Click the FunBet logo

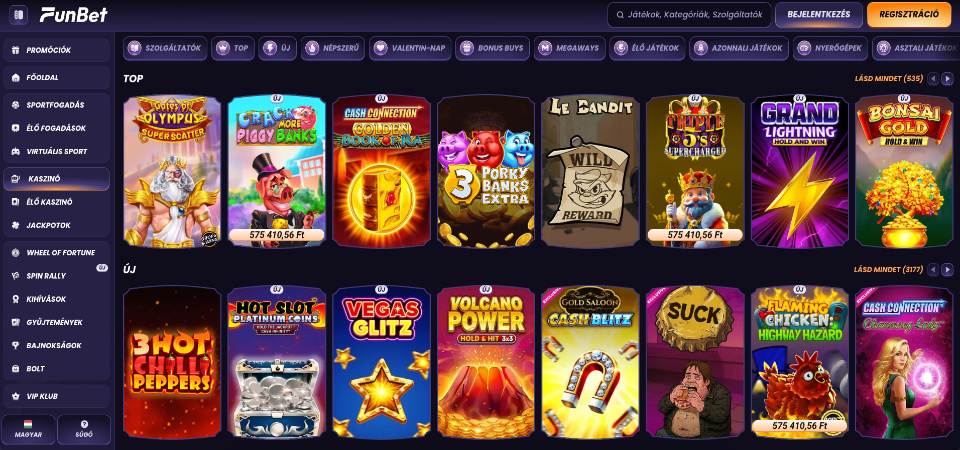[74, 15]
